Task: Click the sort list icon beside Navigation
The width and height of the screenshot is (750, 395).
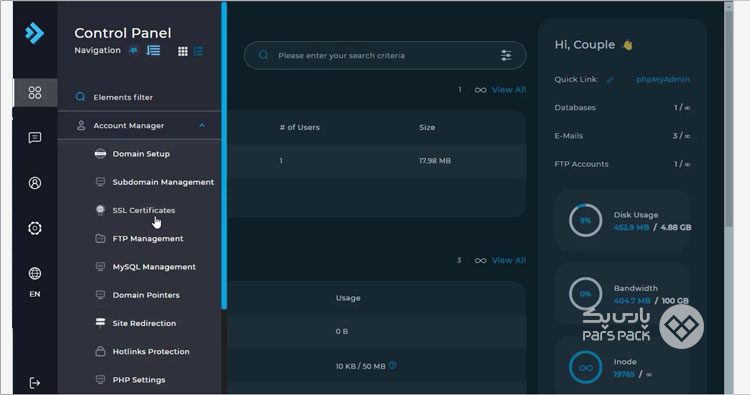Action: tap(154, 50)
